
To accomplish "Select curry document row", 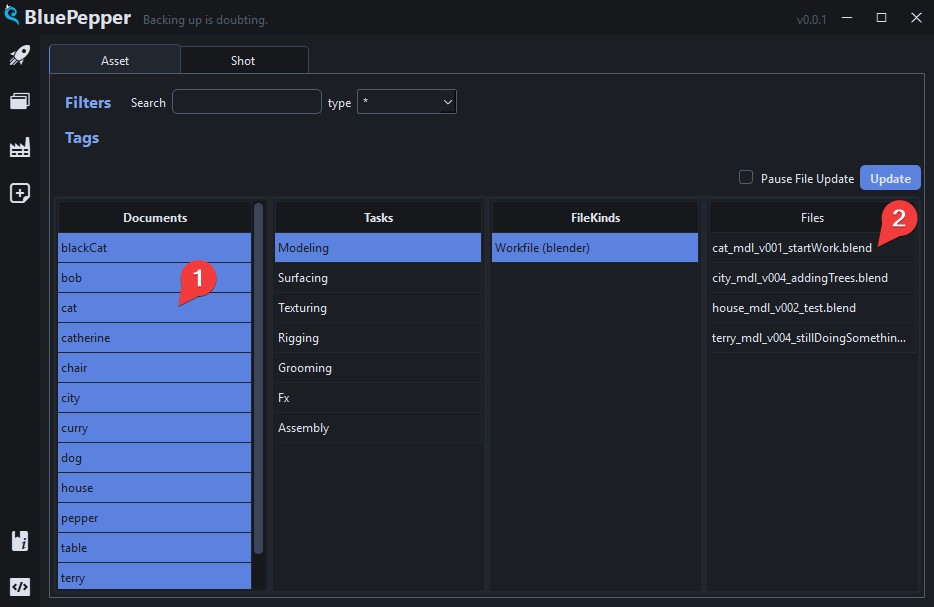I will [154, 428].
